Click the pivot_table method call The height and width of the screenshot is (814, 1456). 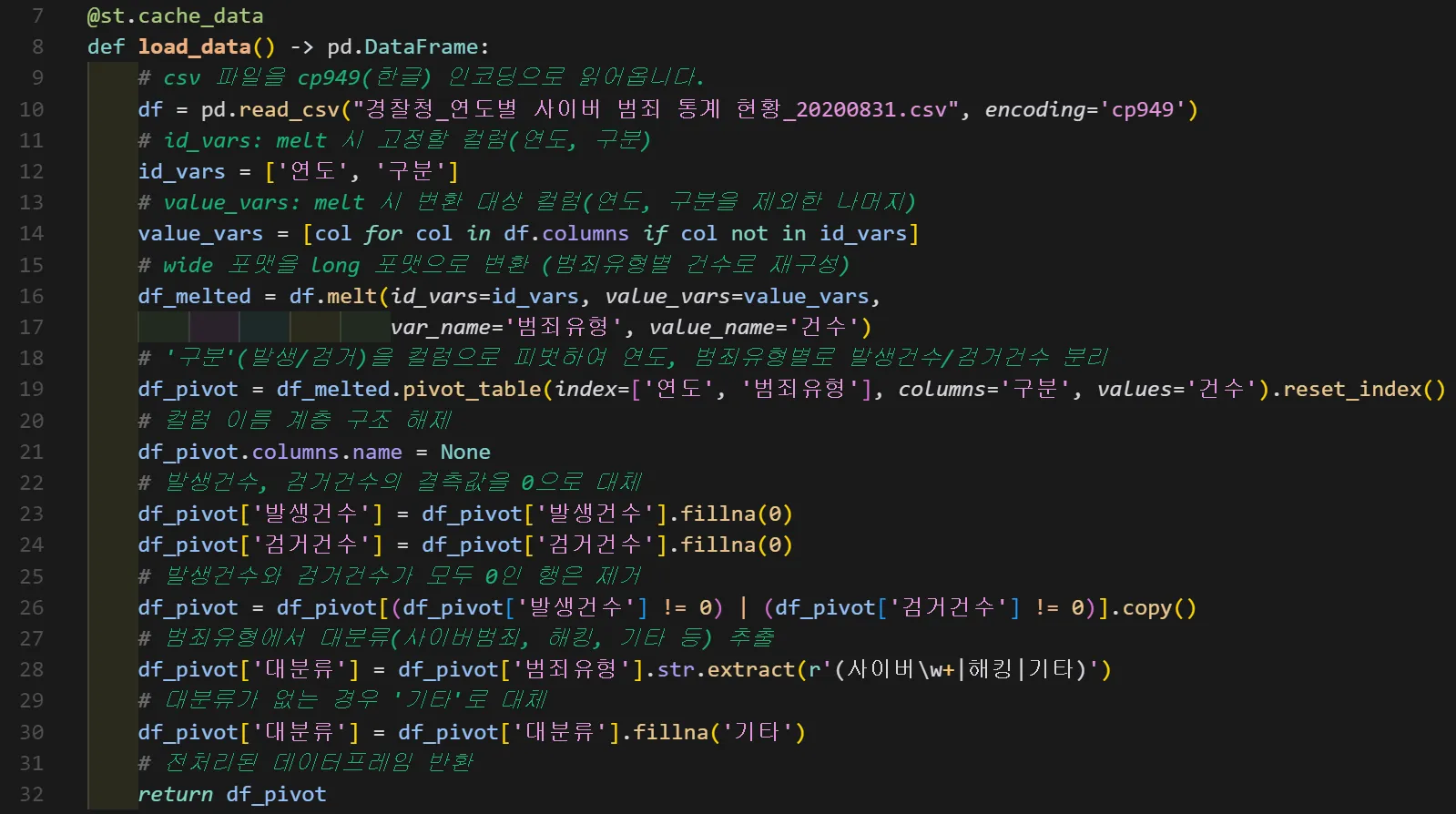coord(472,389)
